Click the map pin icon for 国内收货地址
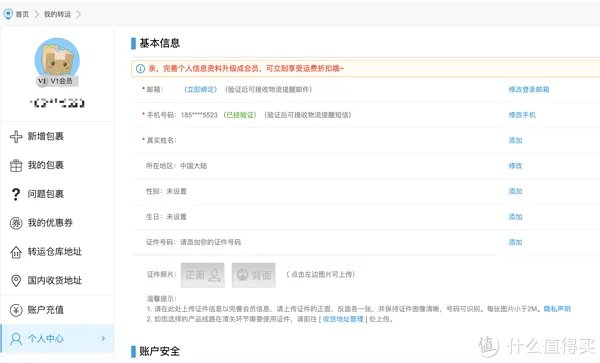 click(16, 281)
